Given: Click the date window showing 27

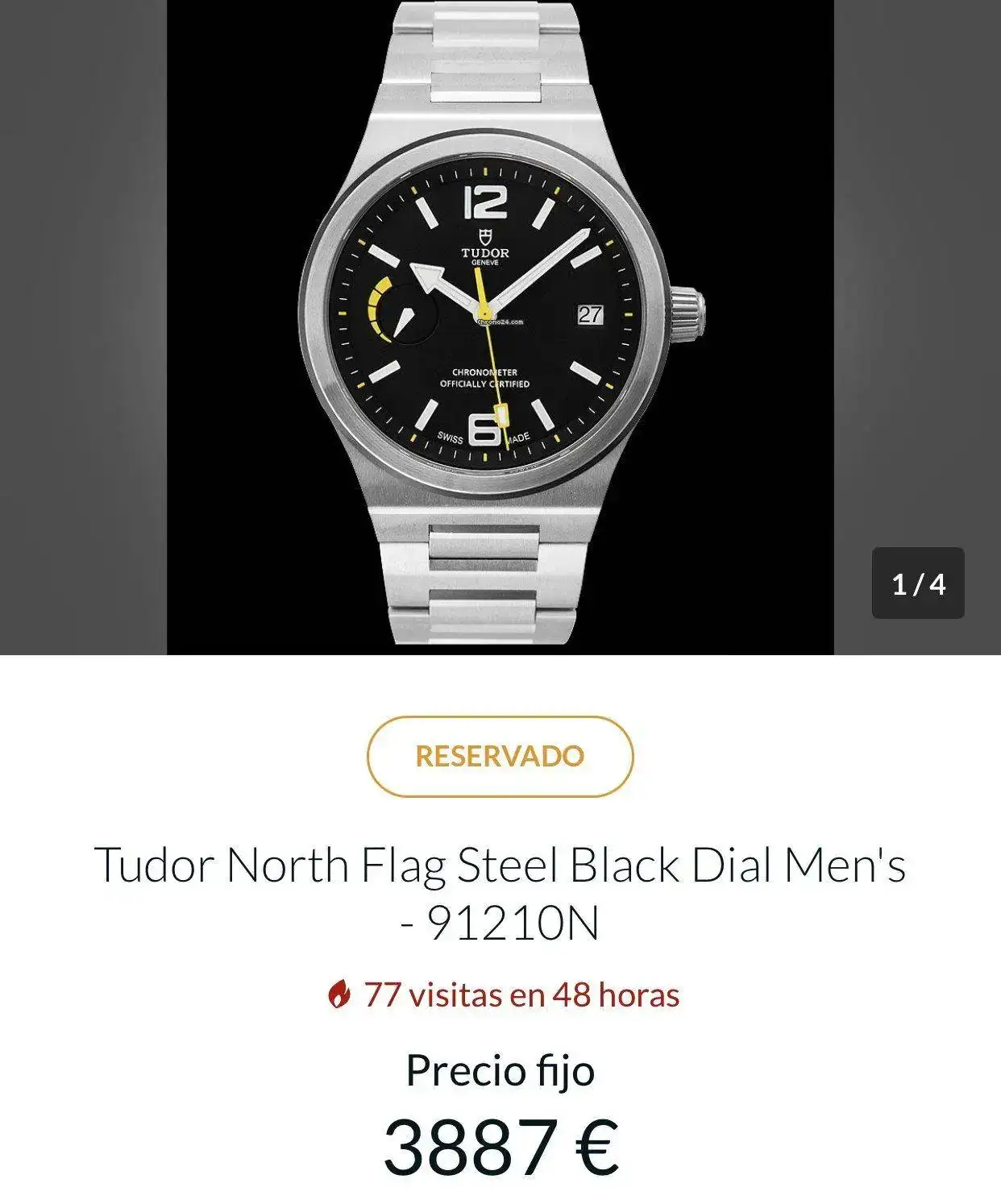Looking at the screenshot, I should pyautogui.click(x=590, y=314).
